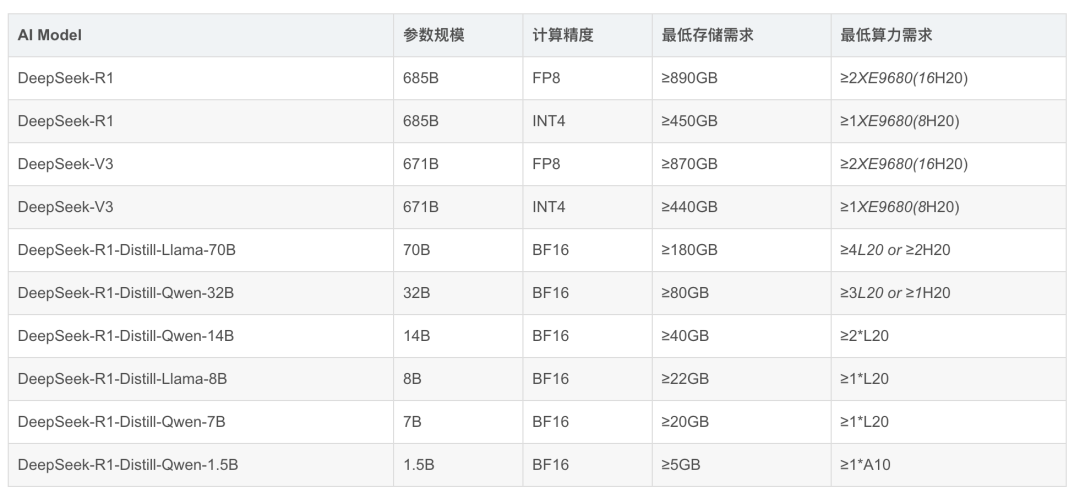Click the 计算精度 column header

[x=563, y=35]
